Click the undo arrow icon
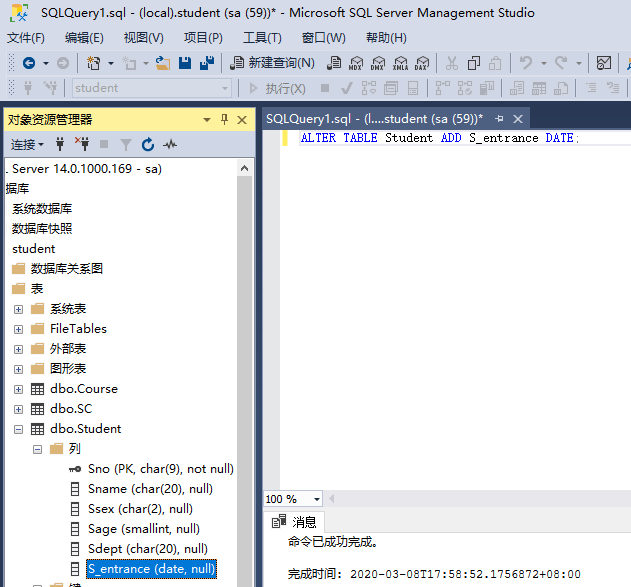Viewport: 631px width, 587px height. [x=526, y=63]
